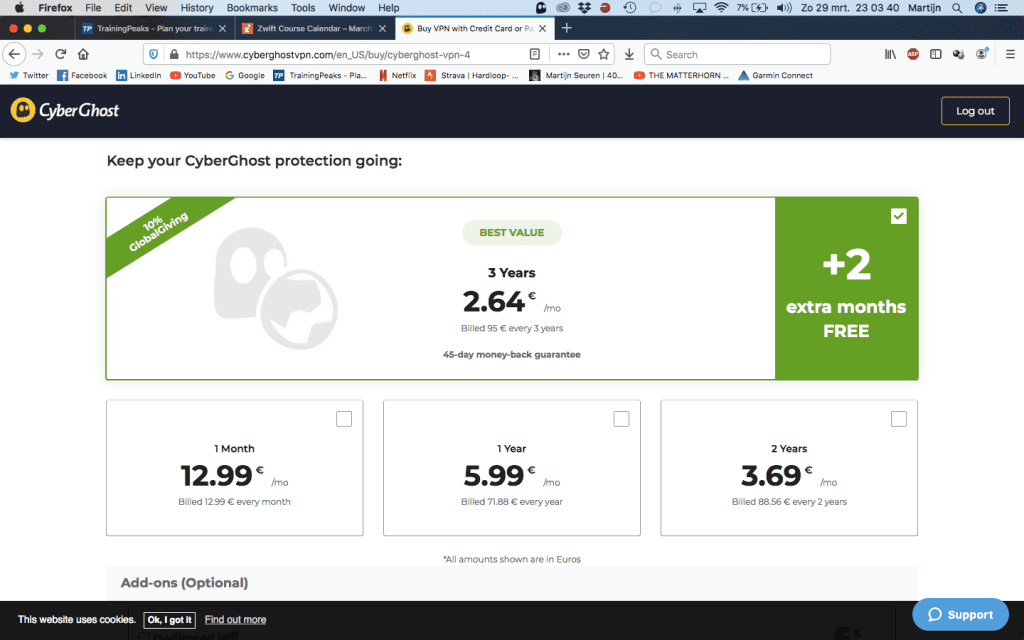The width and height of the screenshot is (1024, 640).
Task: Click the forward navigation arrow
Action: point(38,54)
